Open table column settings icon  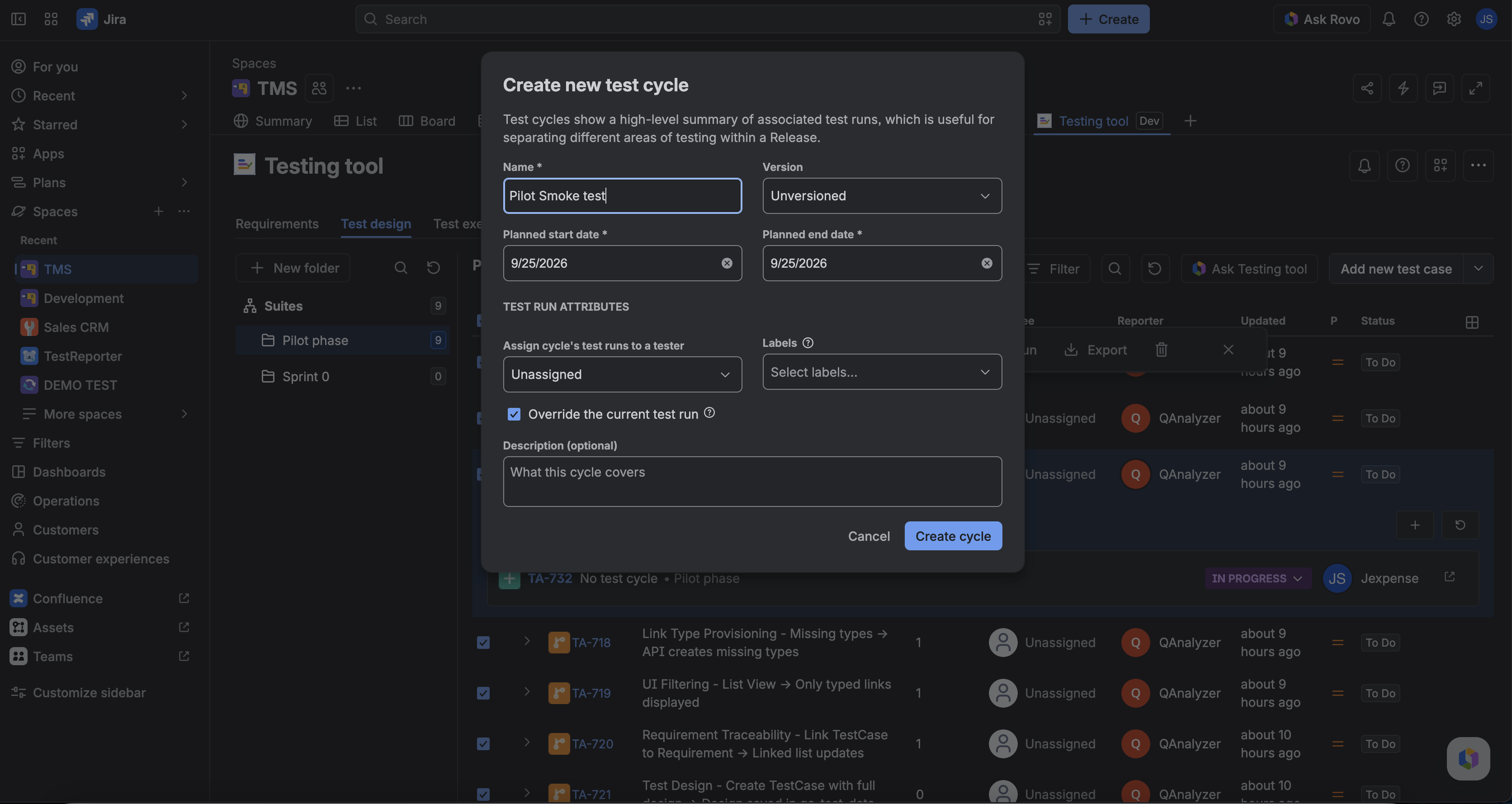tap(1471, 322)
